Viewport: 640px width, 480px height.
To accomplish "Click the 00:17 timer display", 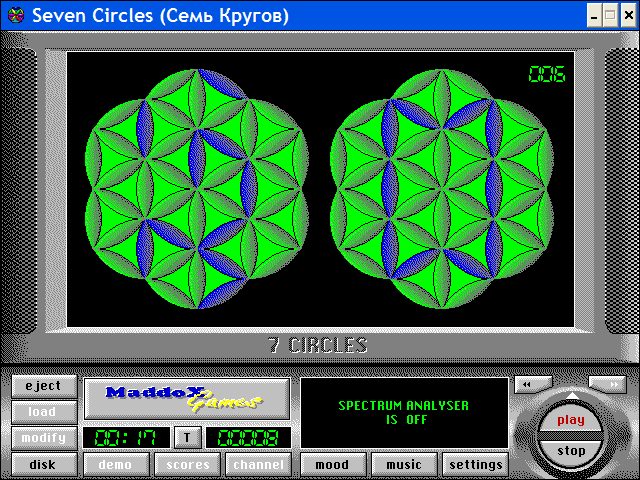I will (126, 438).
